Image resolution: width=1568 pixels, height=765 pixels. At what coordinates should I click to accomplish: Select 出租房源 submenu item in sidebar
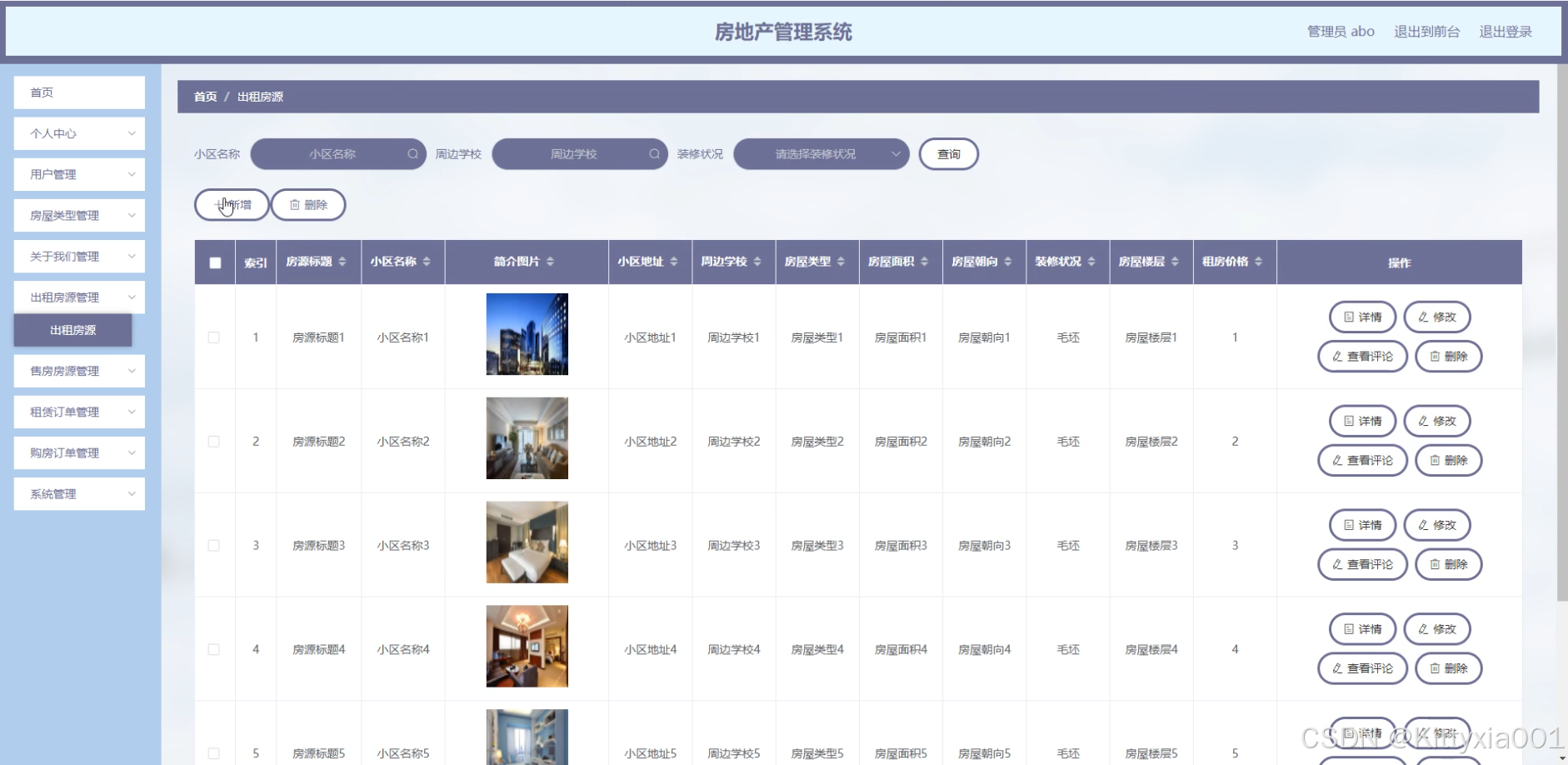73,330
